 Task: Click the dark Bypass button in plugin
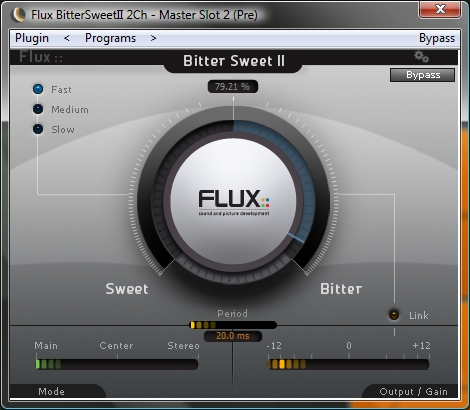(x=422, y=75)
